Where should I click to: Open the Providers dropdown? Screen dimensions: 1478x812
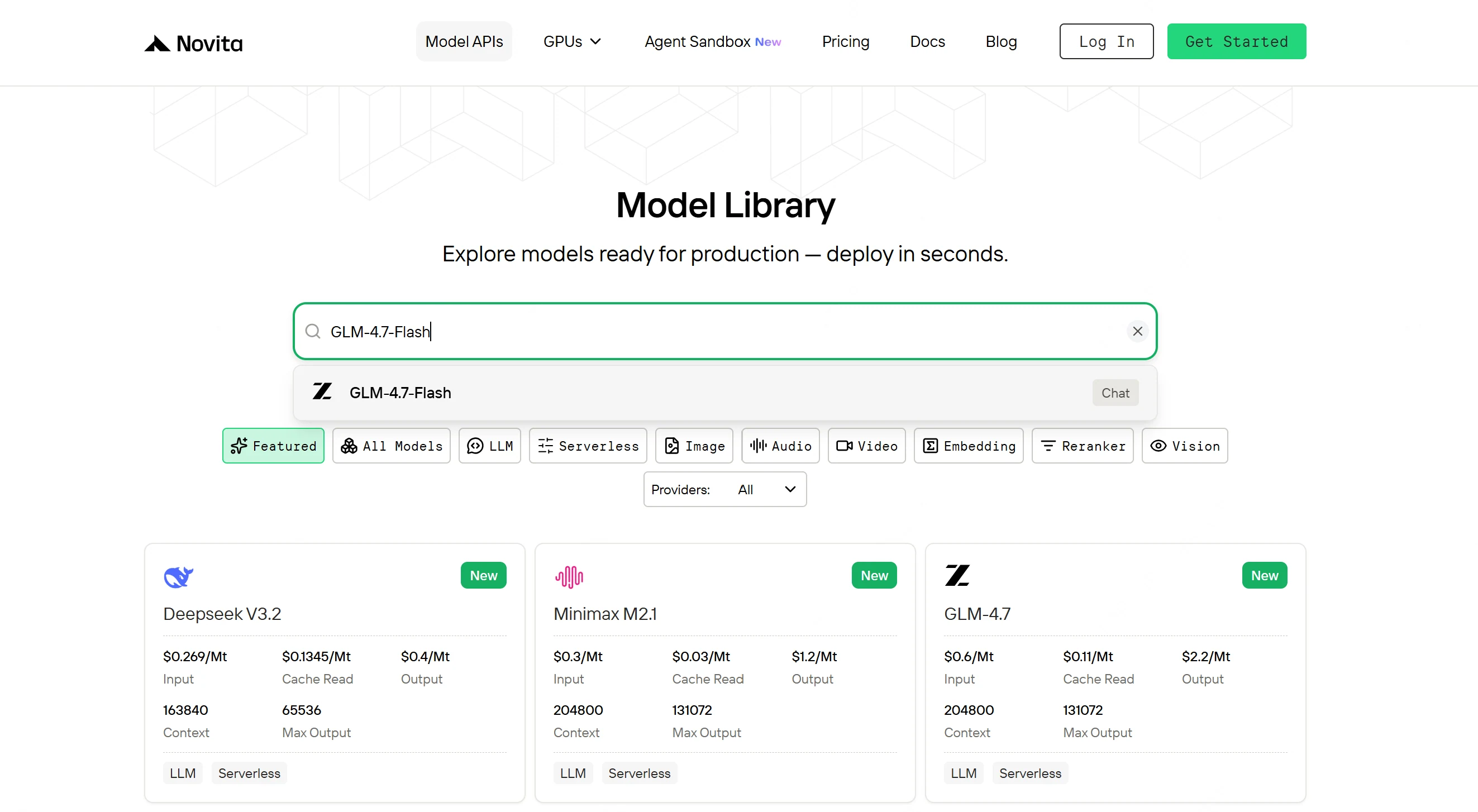pyautogui.click(x=724, y=489)
